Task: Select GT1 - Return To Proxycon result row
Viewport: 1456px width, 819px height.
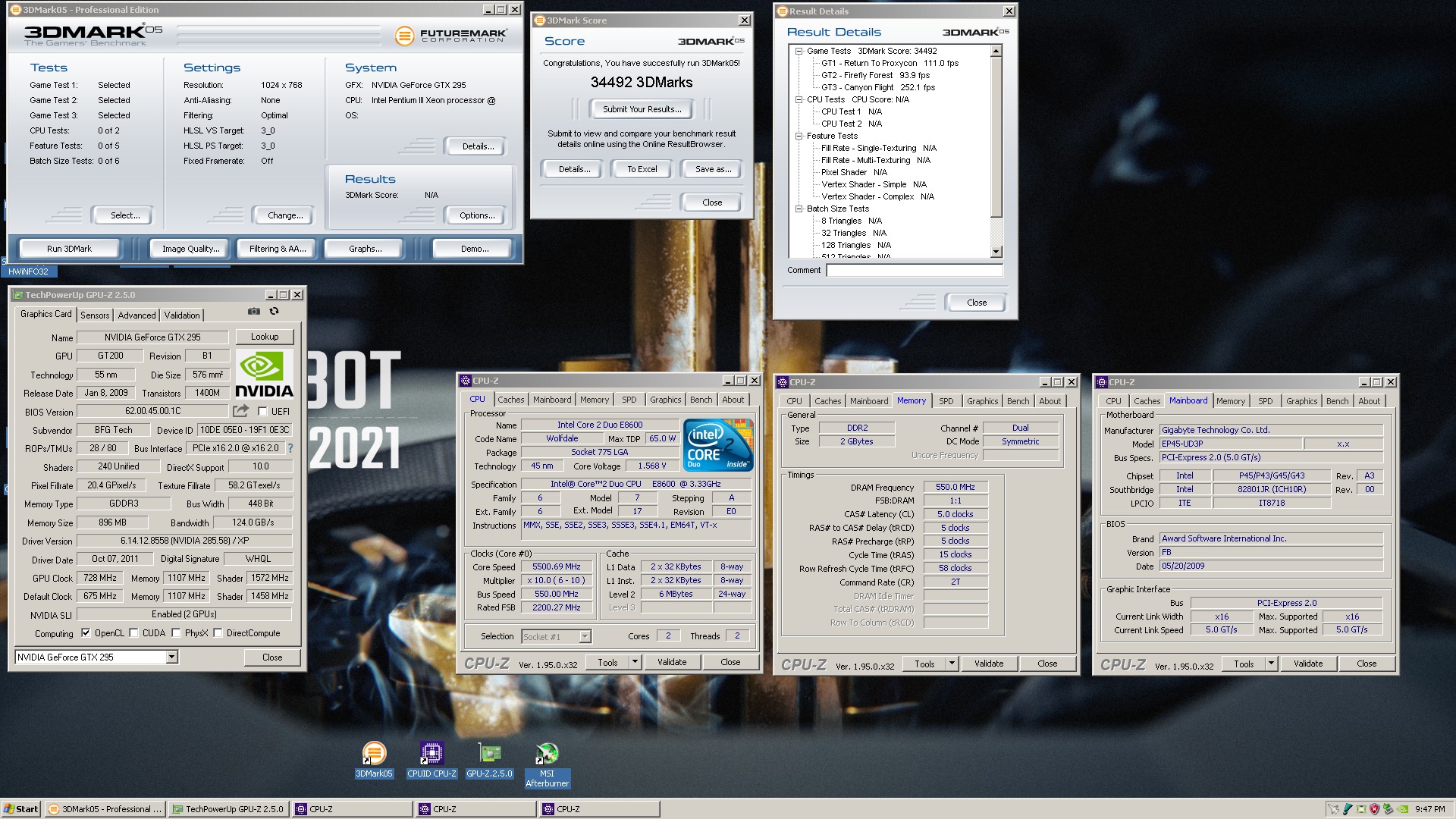Action: [x=890, y=63]
